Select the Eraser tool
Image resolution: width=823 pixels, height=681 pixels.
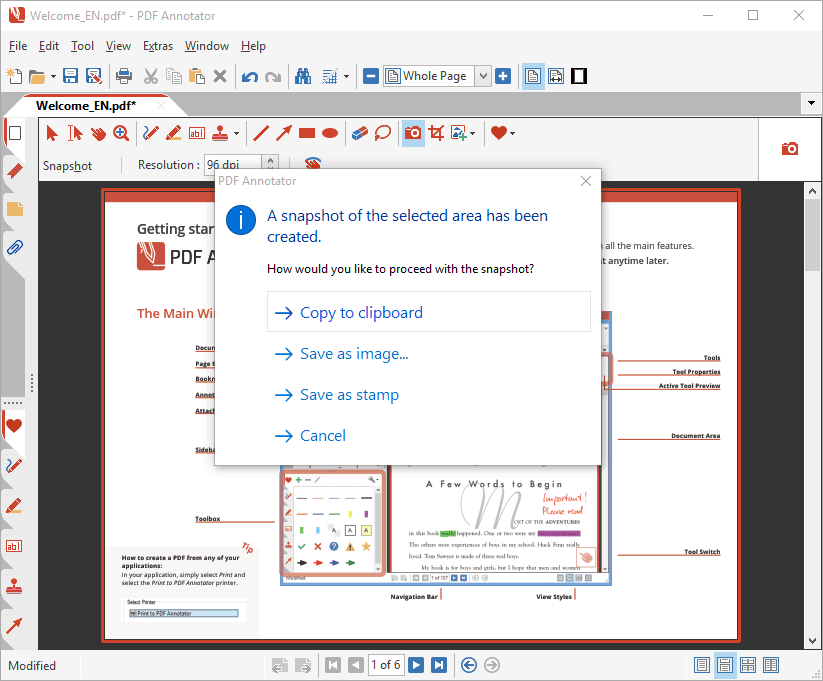tap(360, 133)
